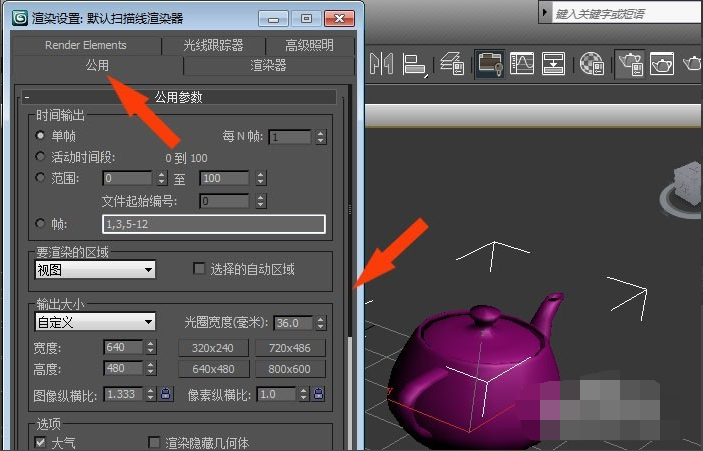Click the 宽度 width spinner arrows

(x=151, y=347)
